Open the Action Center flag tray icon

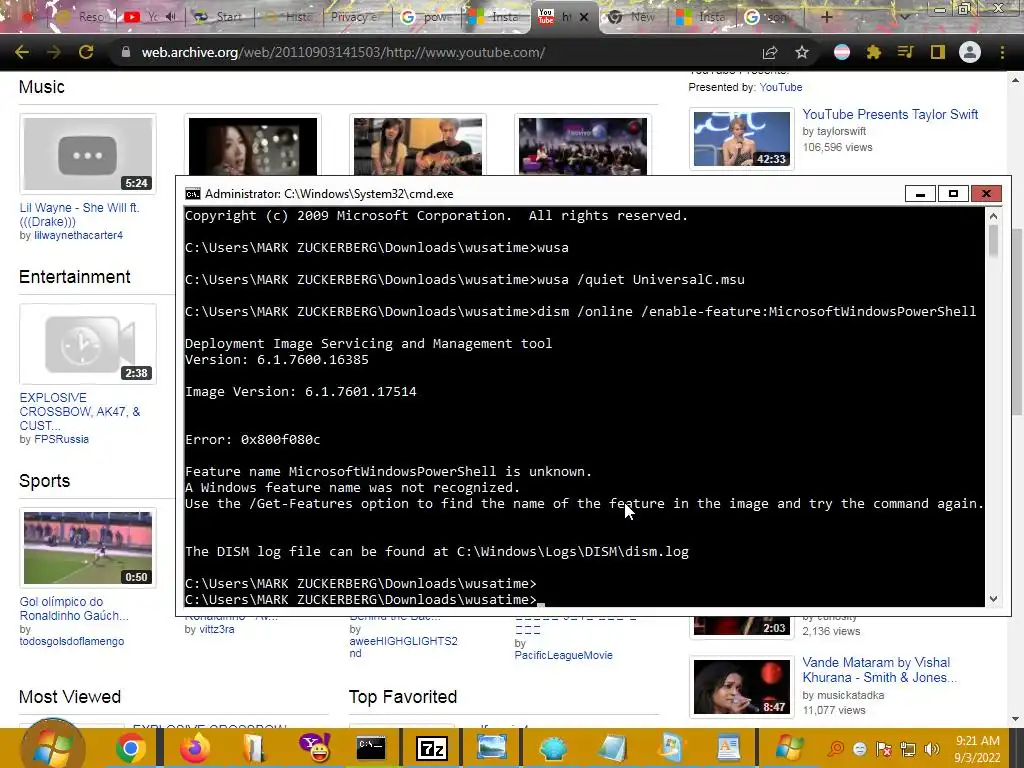(884, 749)
